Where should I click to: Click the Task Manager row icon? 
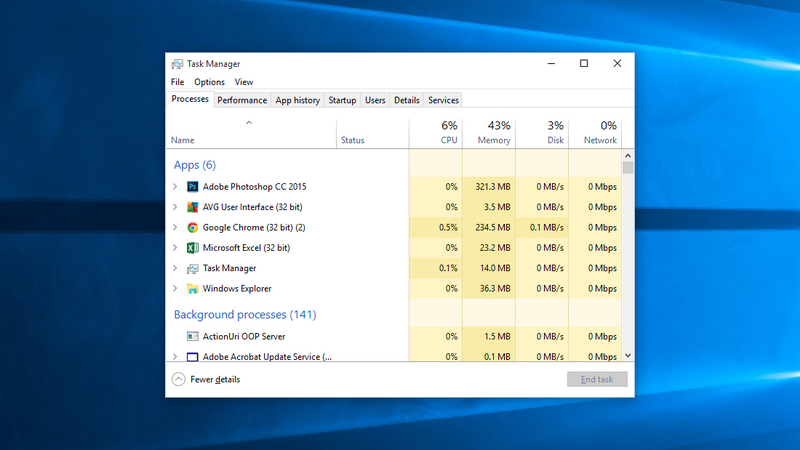[192, 268]
